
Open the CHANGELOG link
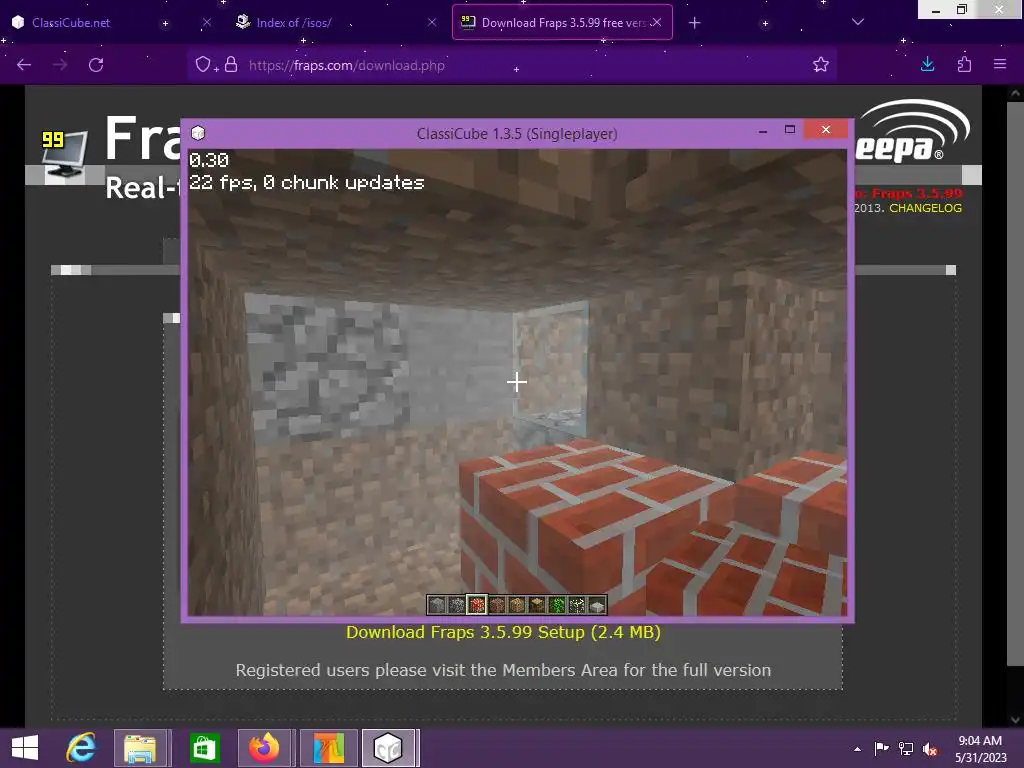click(925, 208)
